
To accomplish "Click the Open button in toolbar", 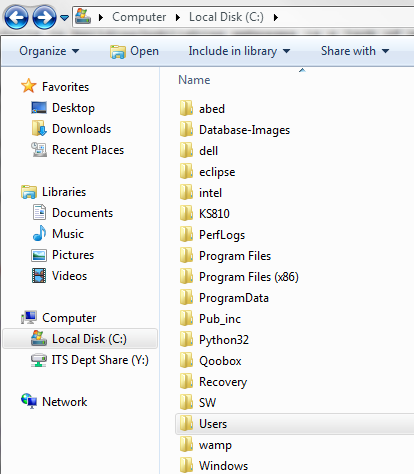I will tap(135, 51).
